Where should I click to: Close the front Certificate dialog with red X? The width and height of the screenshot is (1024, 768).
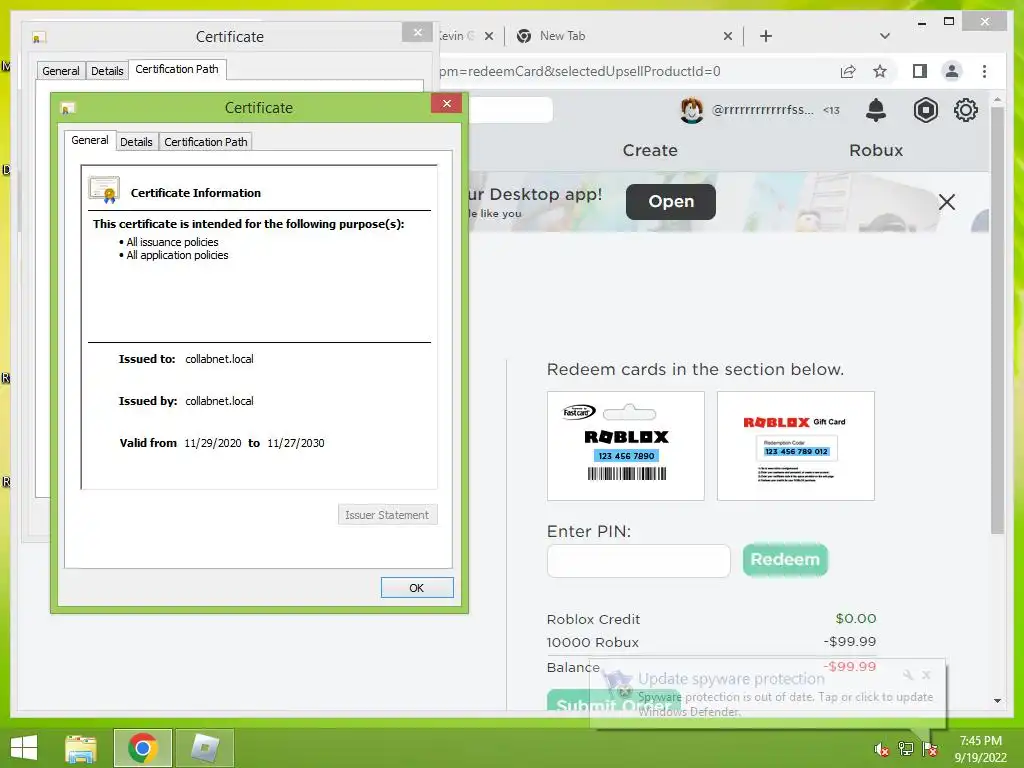coord(447,103)
